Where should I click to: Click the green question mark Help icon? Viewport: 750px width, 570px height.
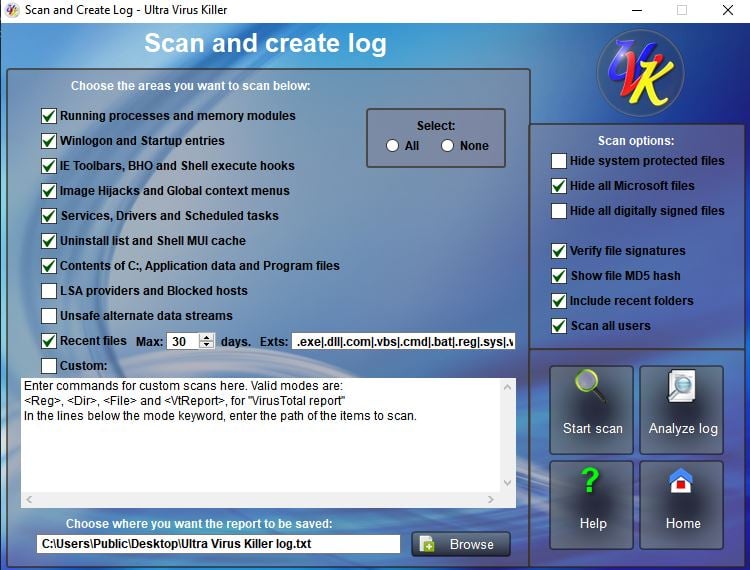(x=590, y=481)
